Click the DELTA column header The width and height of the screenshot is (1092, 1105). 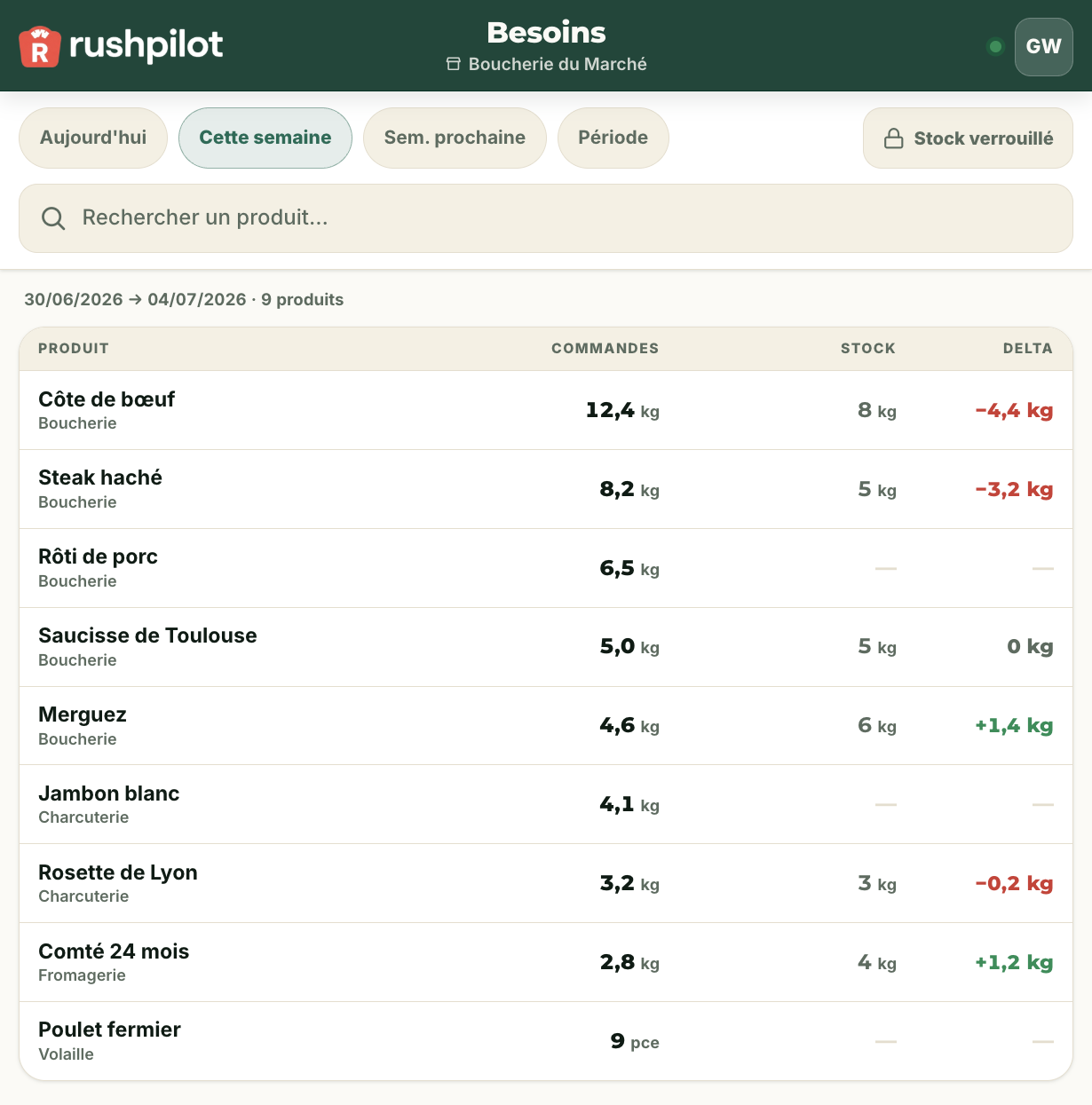pos(1028,348)
